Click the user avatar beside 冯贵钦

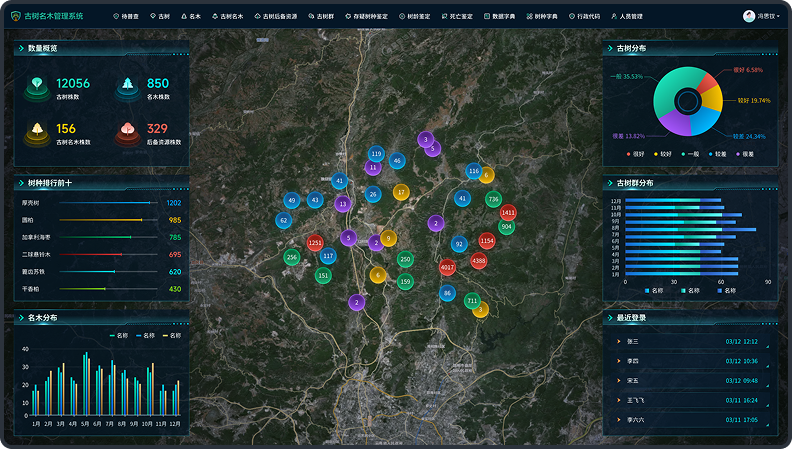point(749,17)
